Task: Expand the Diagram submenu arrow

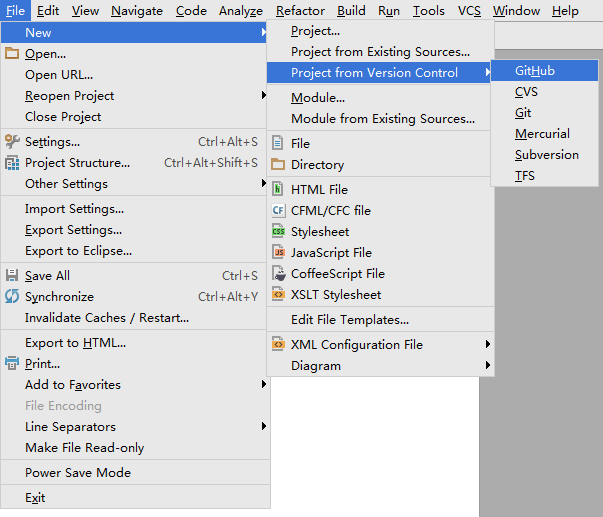Action: [x=488, y=365]
